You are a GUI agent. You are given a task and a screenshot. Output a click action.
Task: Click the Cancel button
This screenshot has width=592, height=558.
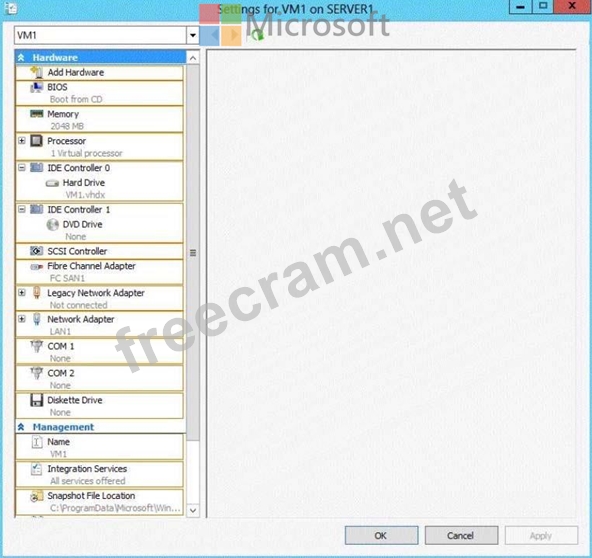click(x=461, y=535)
